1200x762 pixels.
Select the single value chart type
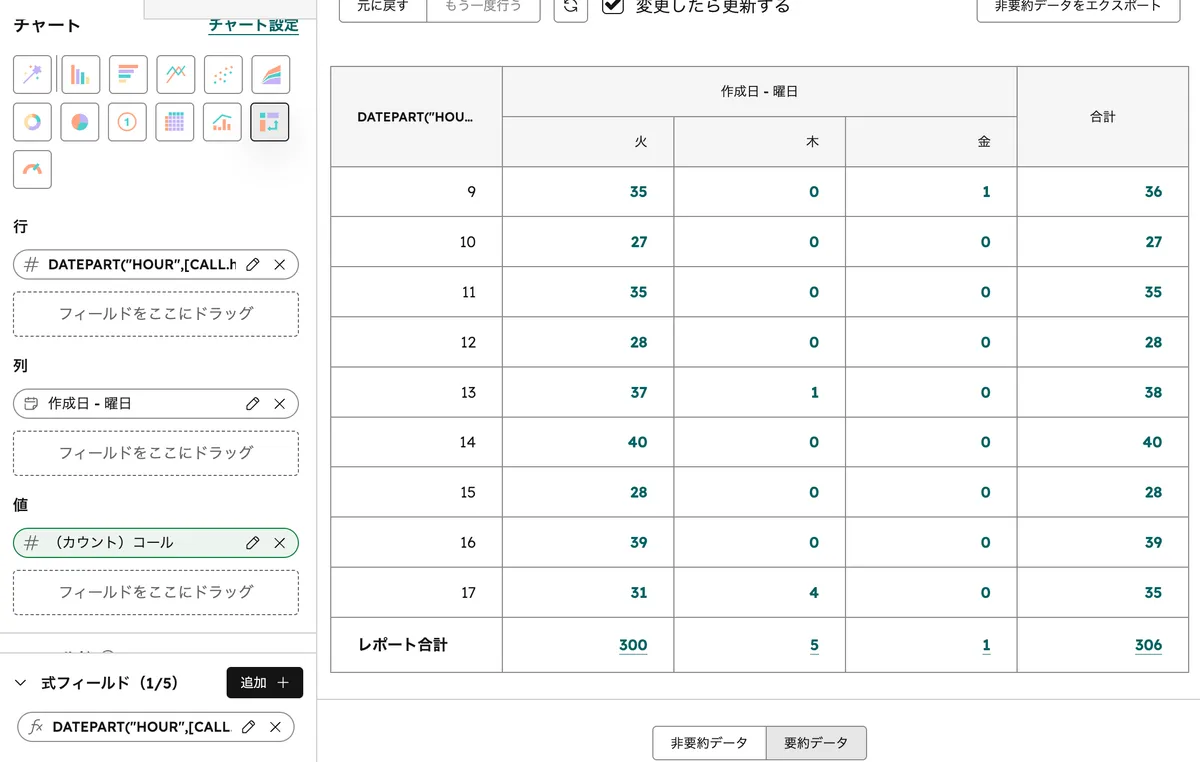coord(128,121)
